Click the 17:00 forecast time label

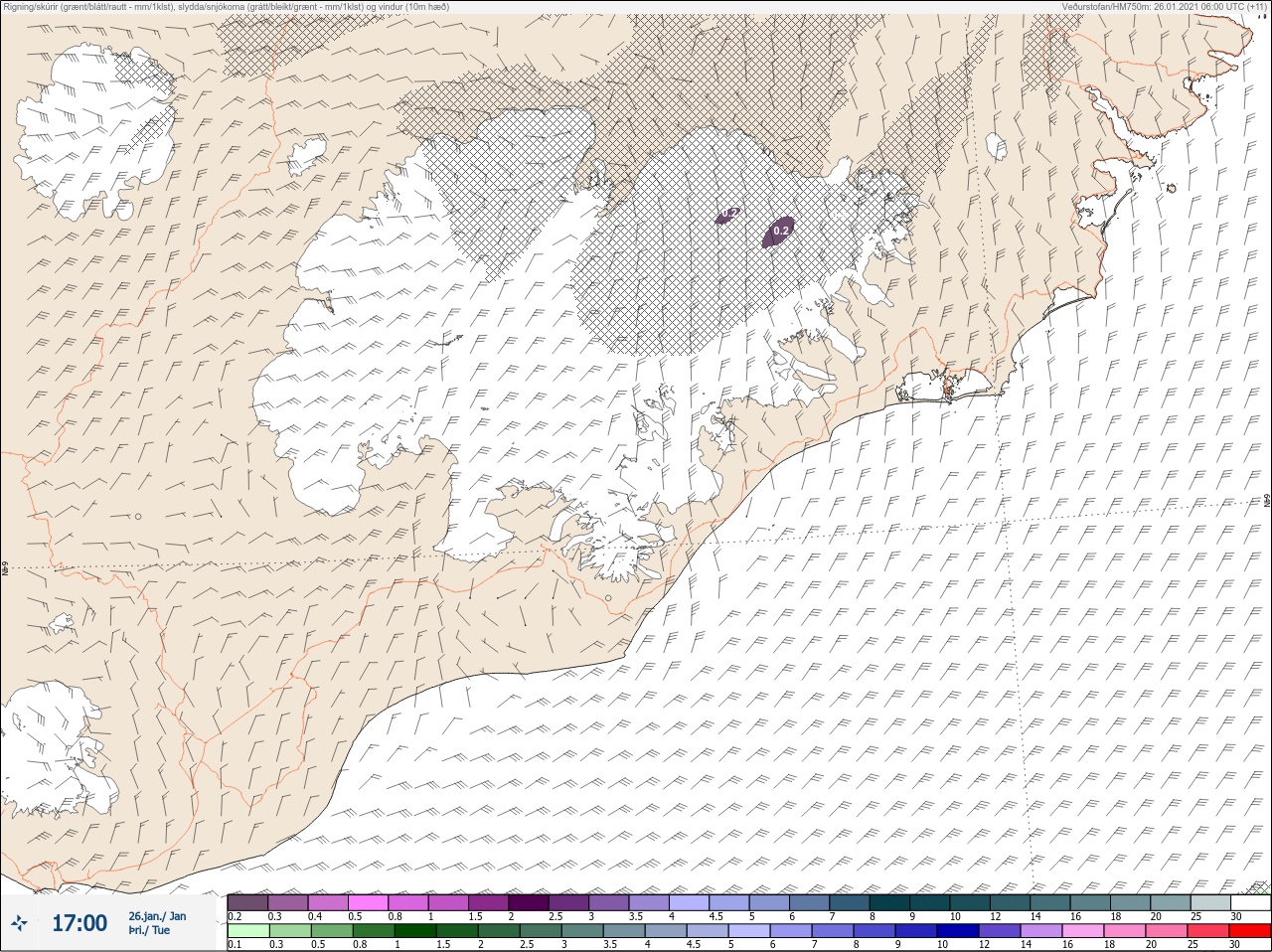[79, 923]
